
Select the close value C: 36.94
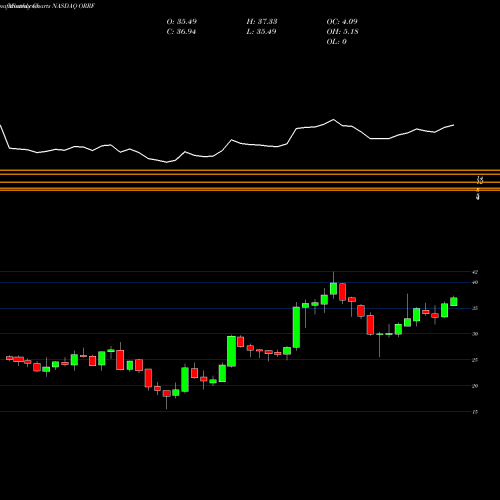[x=181, y=32]
